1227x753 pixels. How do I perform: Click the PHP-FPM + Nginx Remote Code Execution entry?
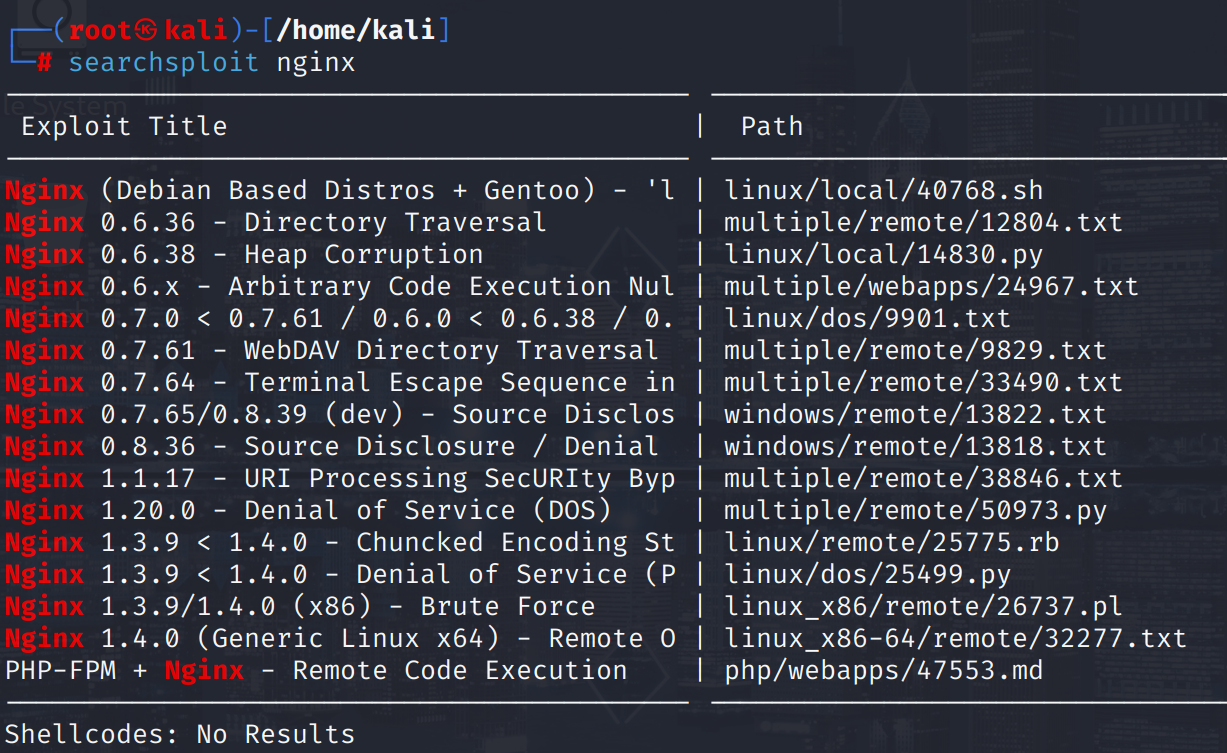pos(316,671)
